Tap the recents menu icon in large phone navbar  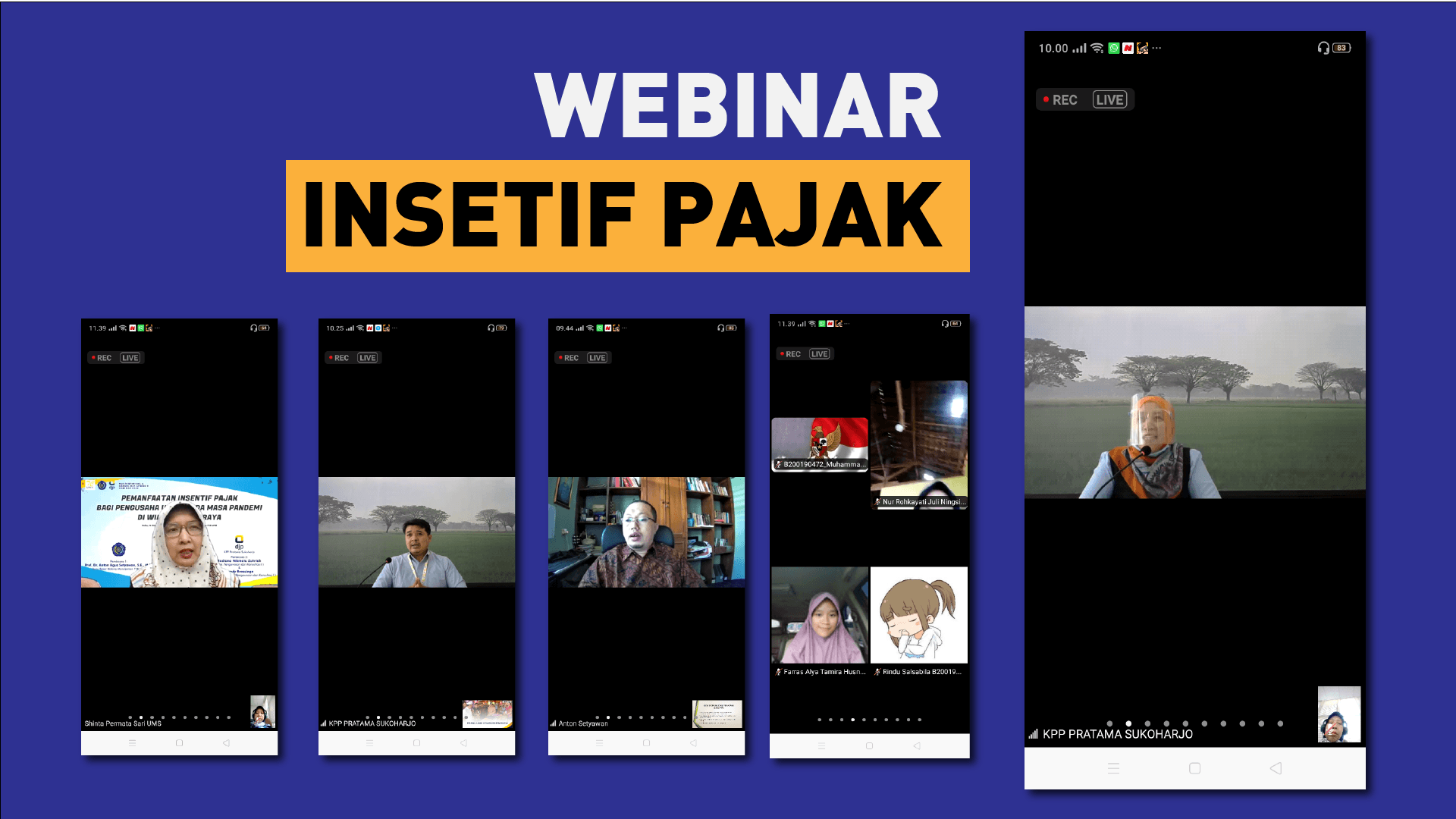1113,768
